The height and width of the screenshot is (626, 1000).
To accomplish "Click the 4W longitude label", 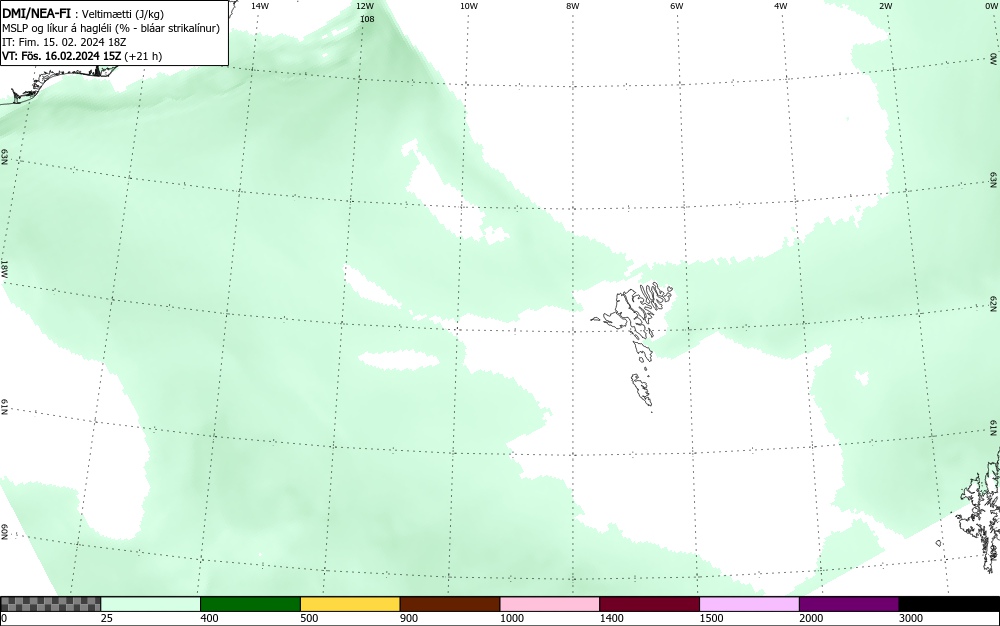I will click(x=781, y=6).
